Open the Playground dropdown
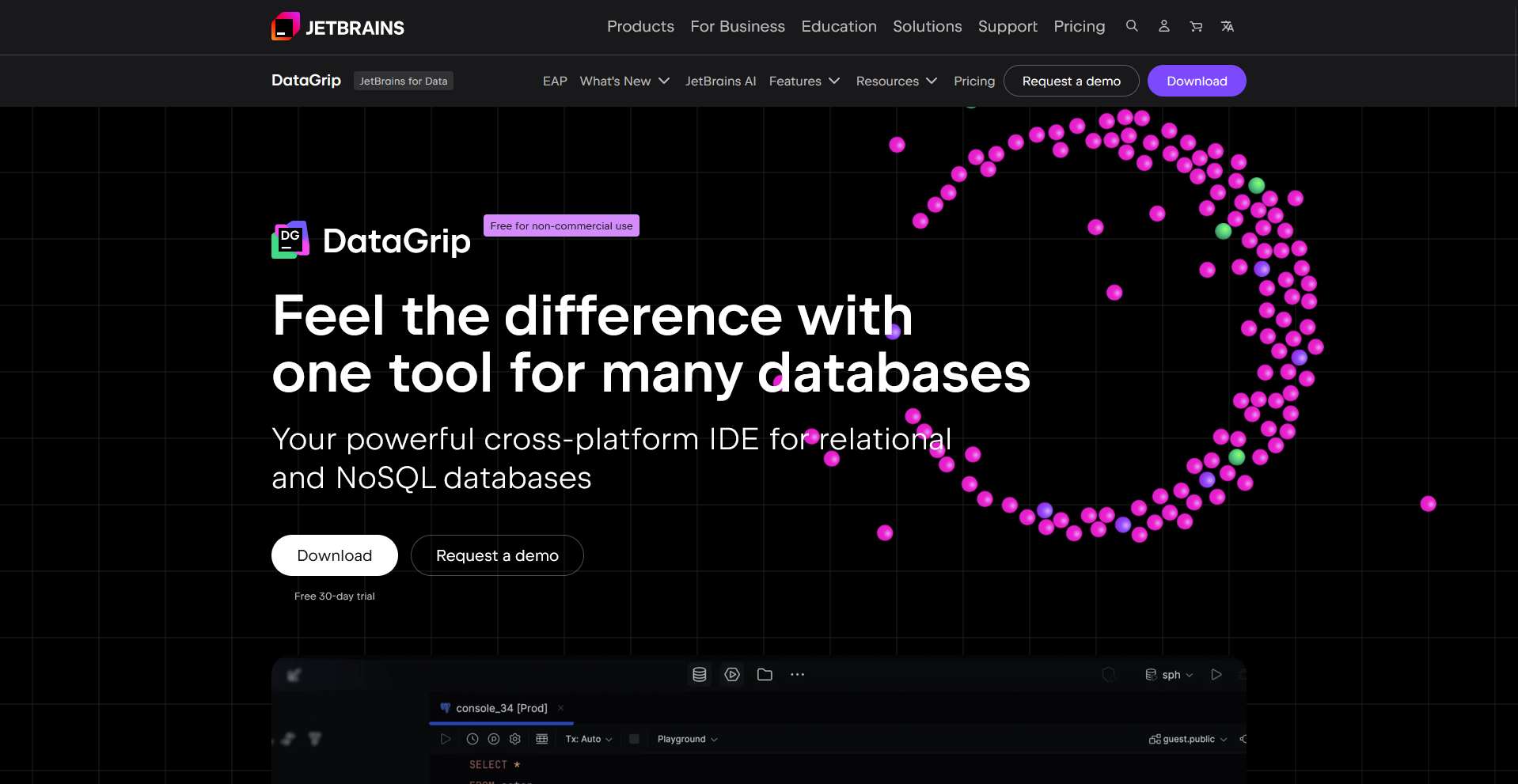1518x784 pixels. (687, 739)
